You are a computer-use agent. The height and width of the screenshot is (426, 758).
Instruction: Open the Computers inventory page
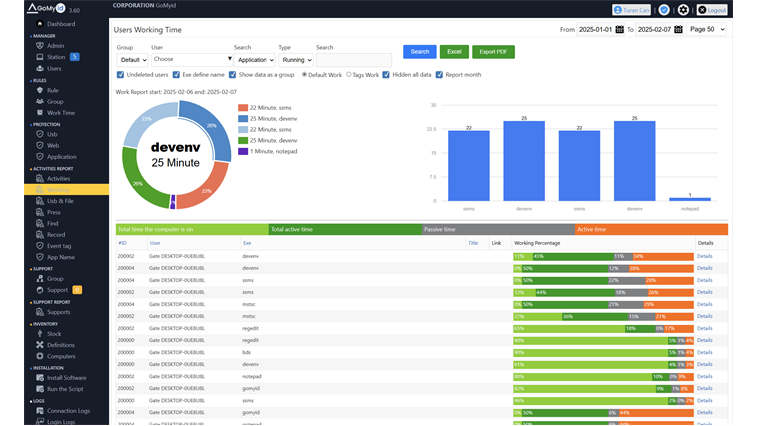(61, 356)
